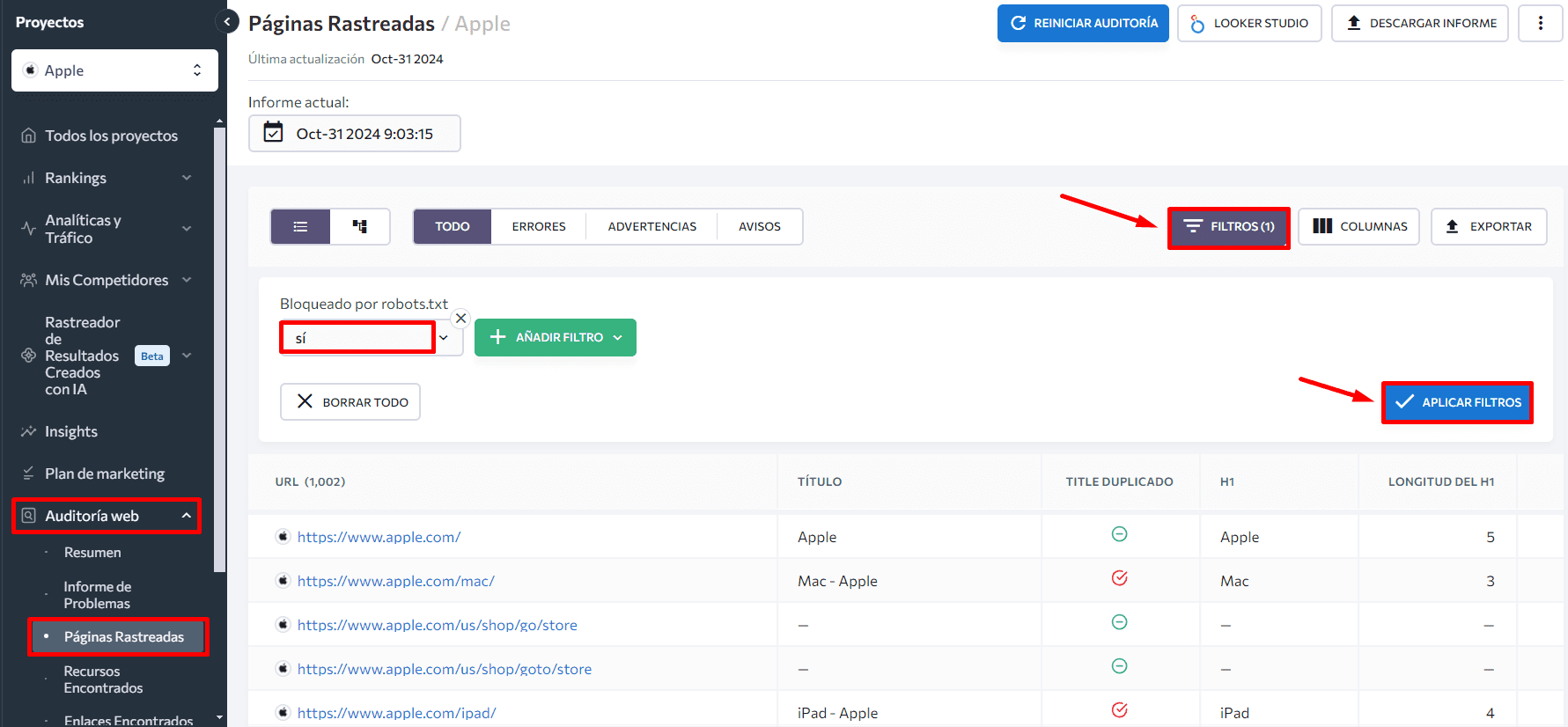Open link https://www.apple.com/
This screenshot has height=727, width=1568.
coord(379,537)
